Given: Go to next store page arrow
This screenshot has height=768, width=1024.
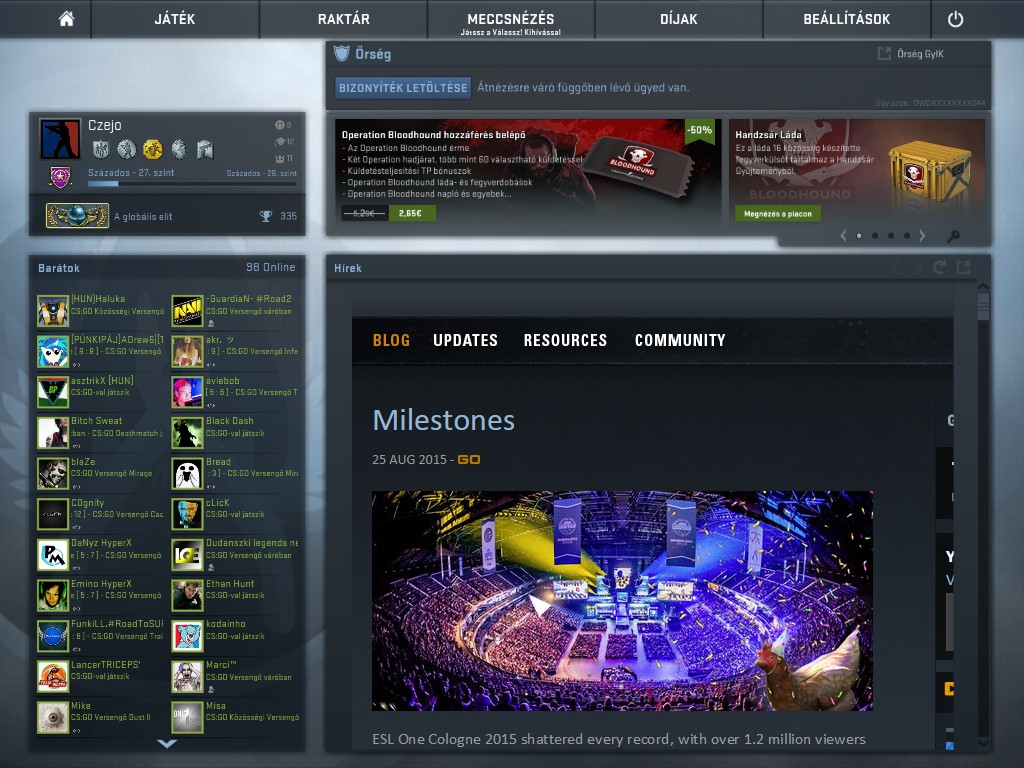Looking at the screenshot, I should 922,236.
